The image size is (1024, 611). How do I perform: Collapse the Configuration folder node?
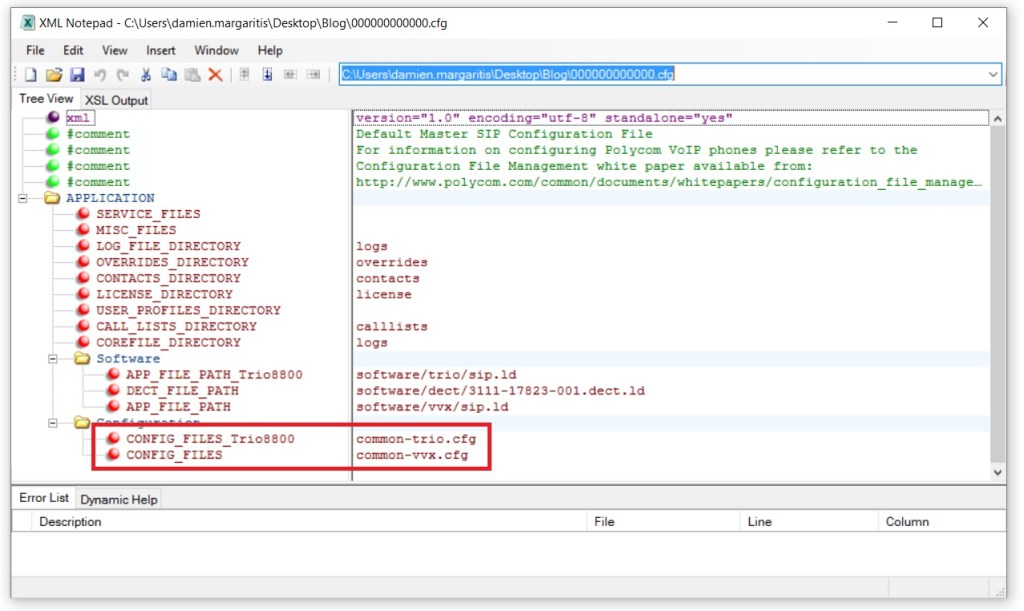pos(53,422)
